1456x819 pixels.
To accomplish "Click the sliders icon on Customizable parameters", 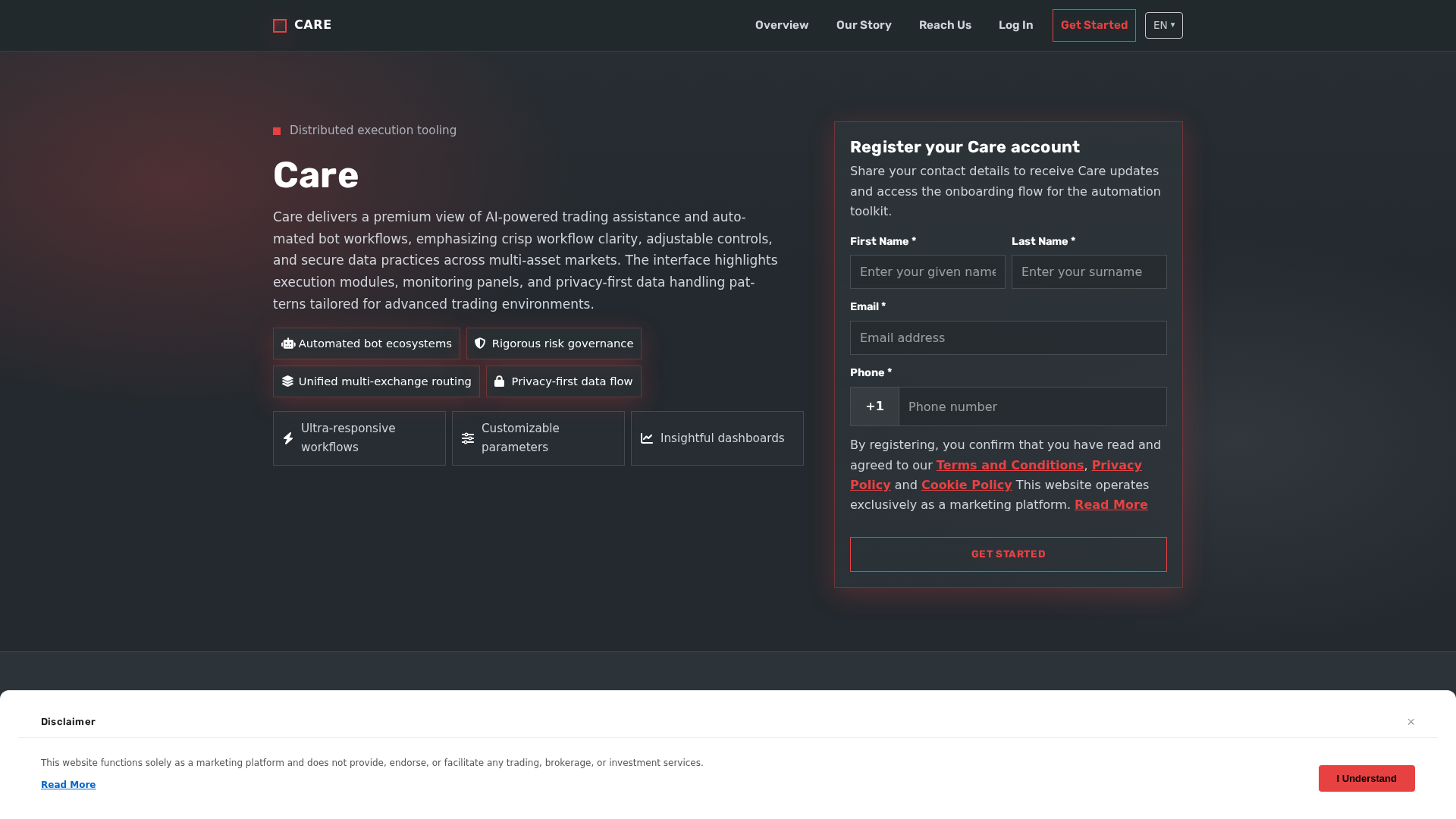I will click(468, 438).
